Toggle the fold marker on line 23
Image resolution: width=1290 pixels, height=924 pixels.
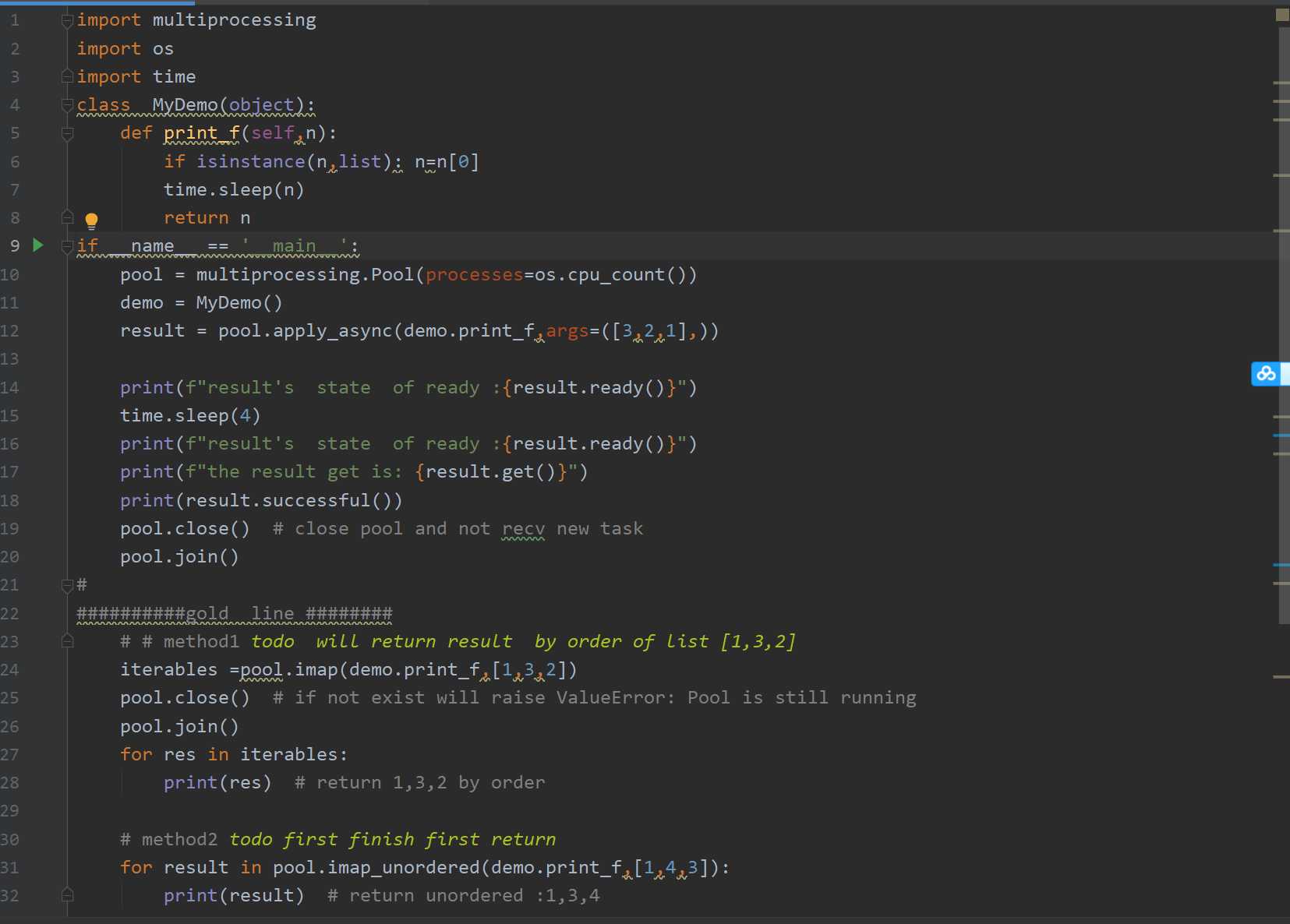[x=68, y=641]
